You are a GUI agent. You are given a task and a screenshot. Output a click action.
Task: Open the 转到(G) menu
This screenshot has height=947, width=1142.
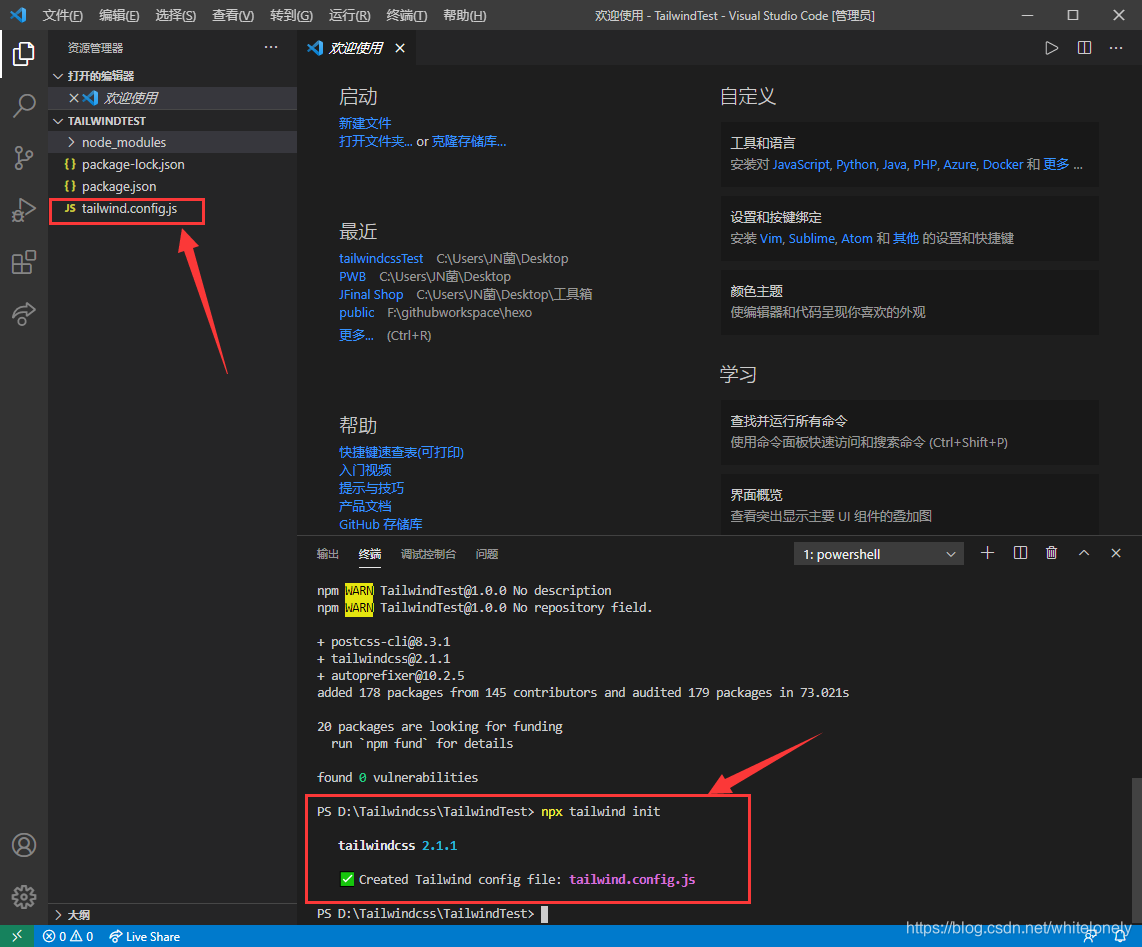tap(291, 15)
